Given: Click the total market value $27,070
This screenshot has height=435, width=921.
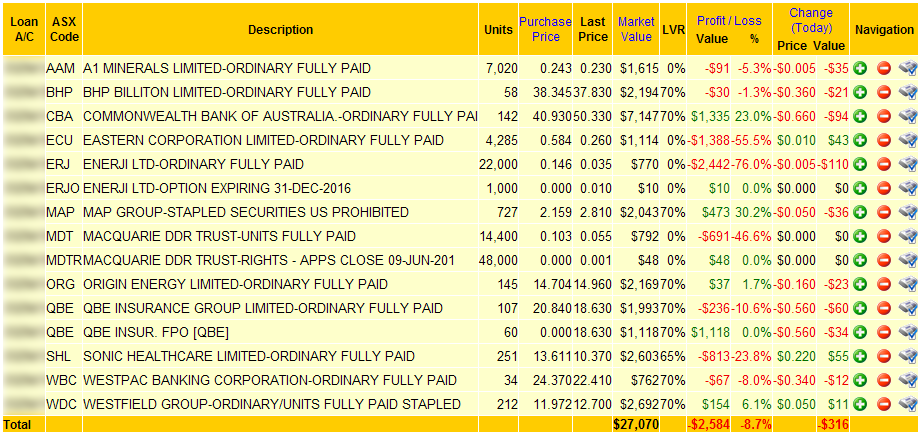Looking at the screenshot, I should click(636, 424).
